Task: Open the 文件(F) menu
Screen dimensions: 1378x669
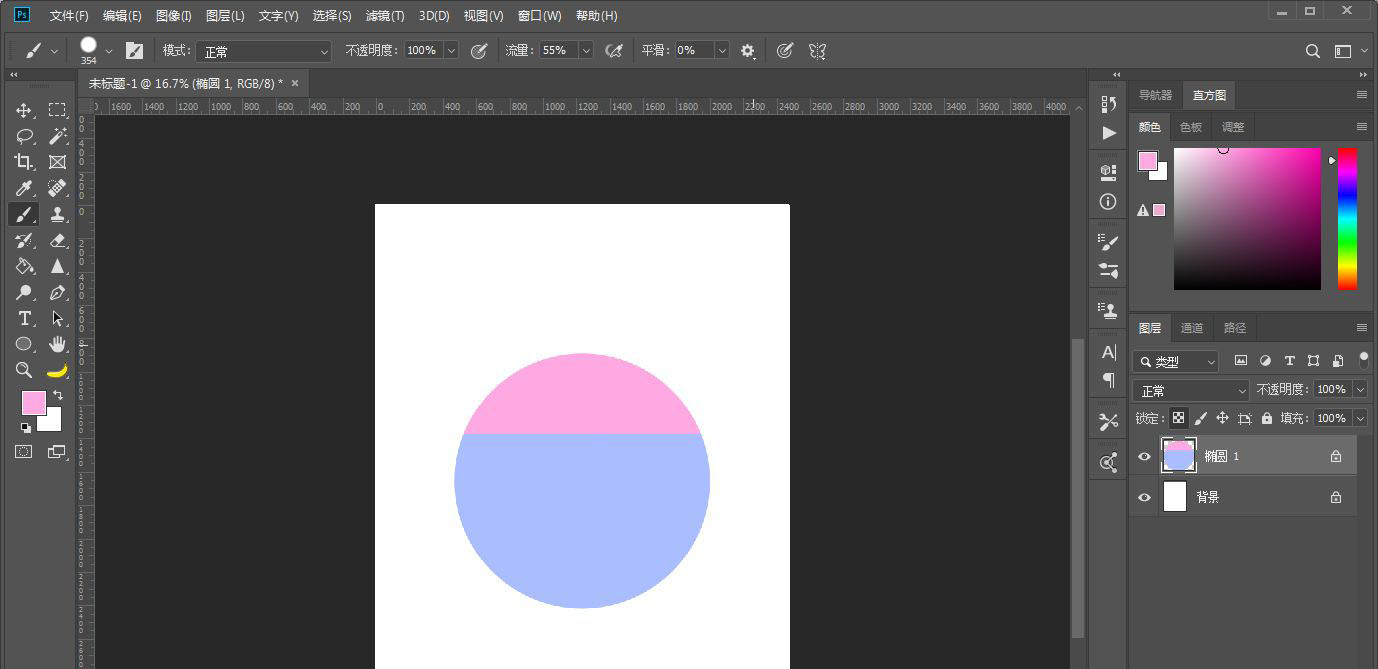Action: coord(69,16)
